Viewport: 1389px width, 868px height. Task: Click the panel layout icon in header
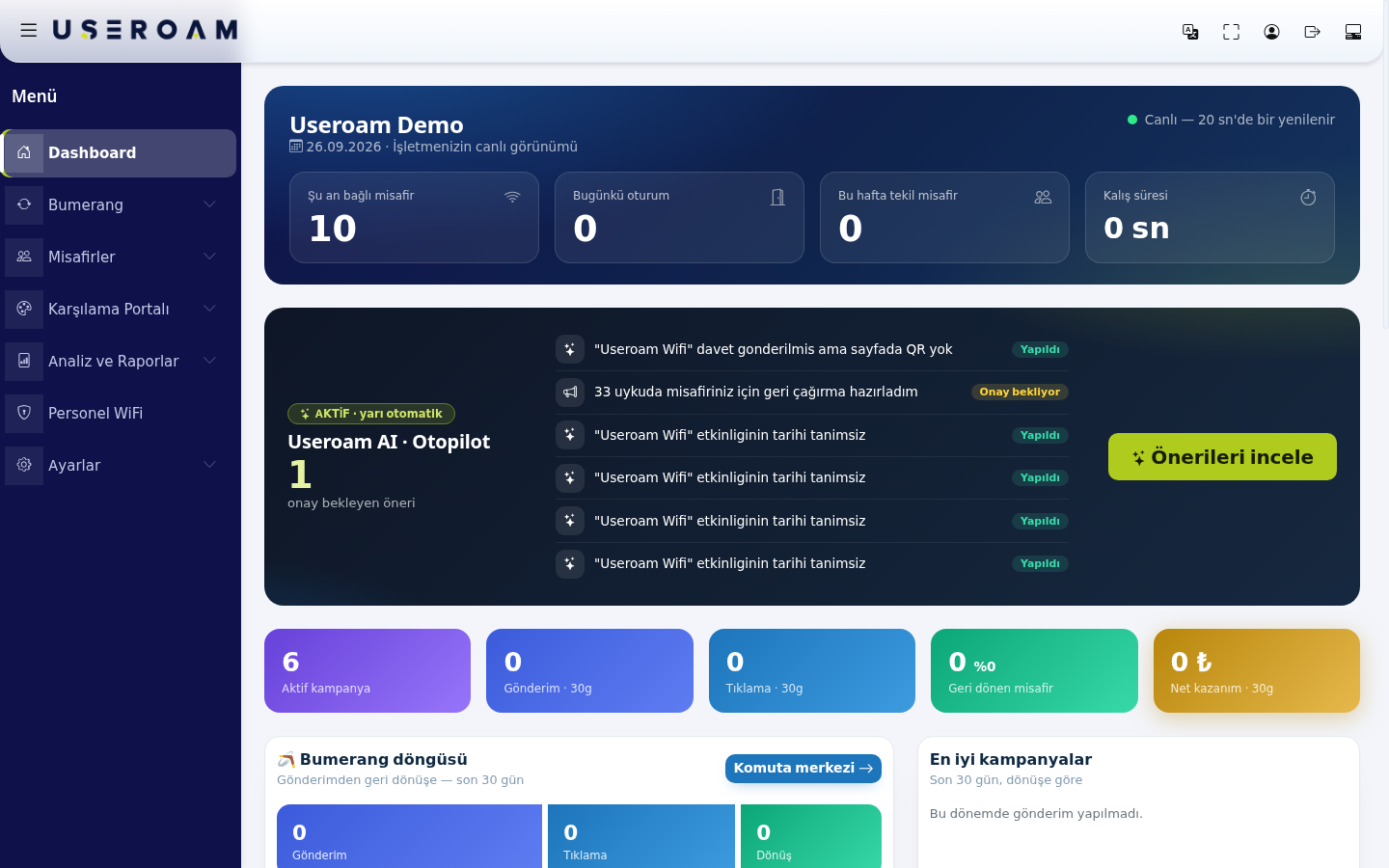[x=1353, y=32]
